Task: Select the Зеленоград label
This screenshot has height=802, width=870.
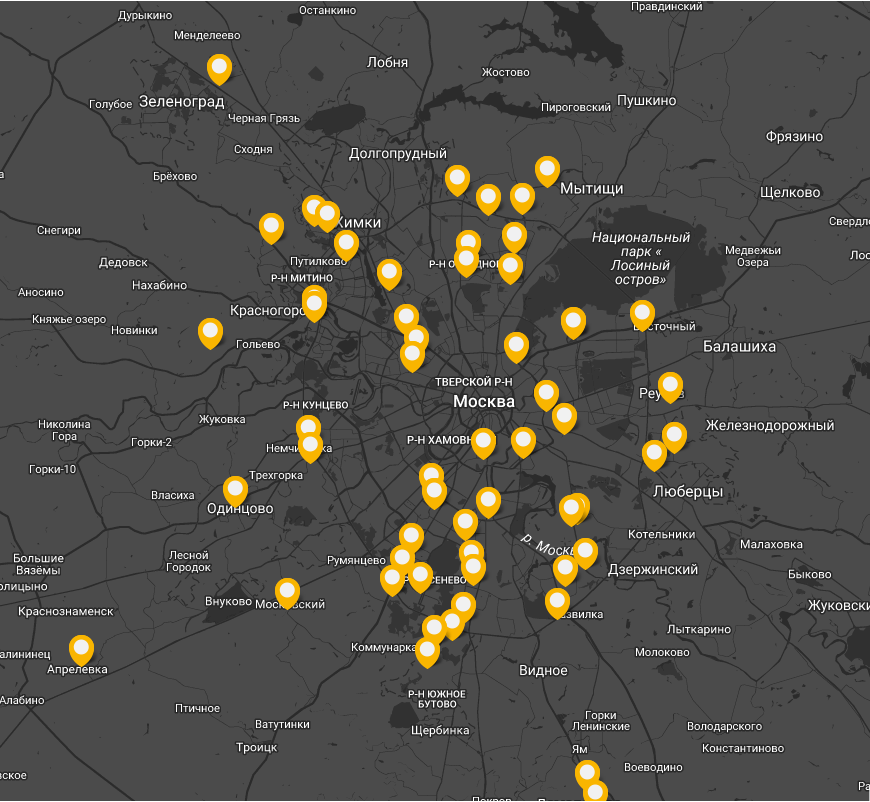Action: click(x=181, y=102)
